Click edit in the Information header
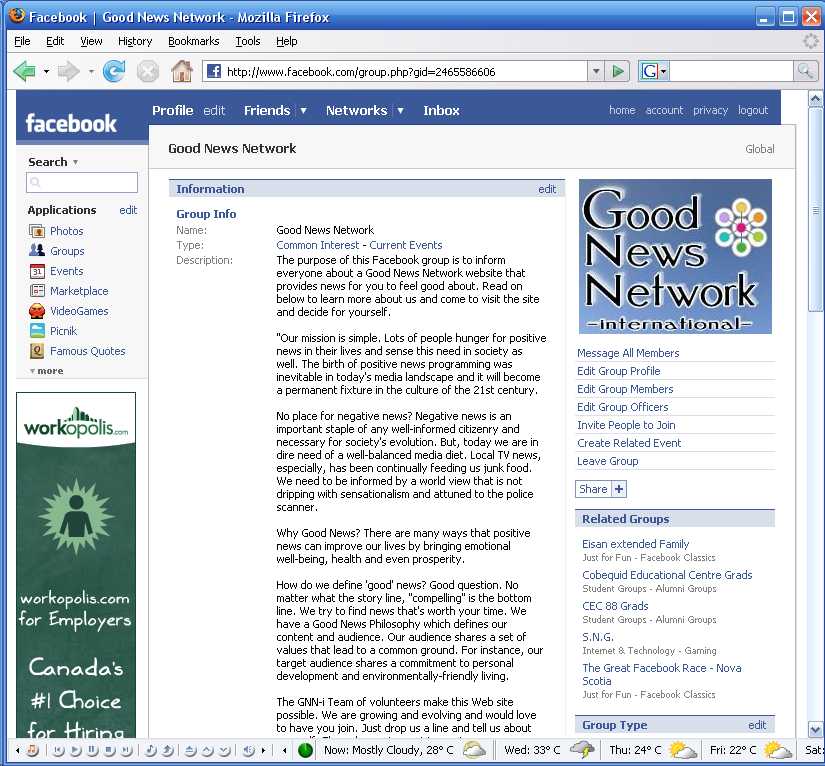 (x=547, y=189)
